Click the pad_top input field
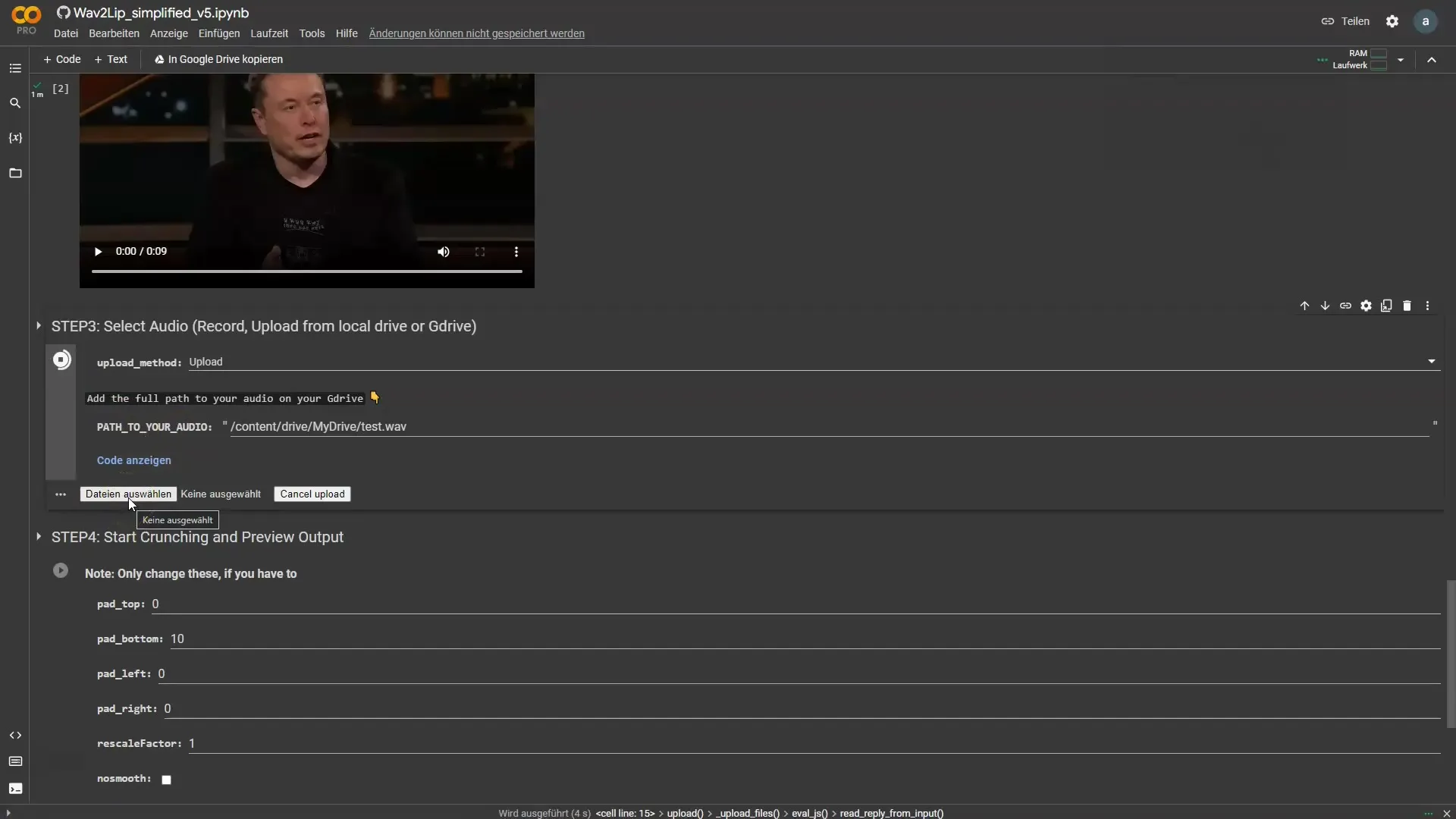1456x819 pixels. click(x=795, y=604)
